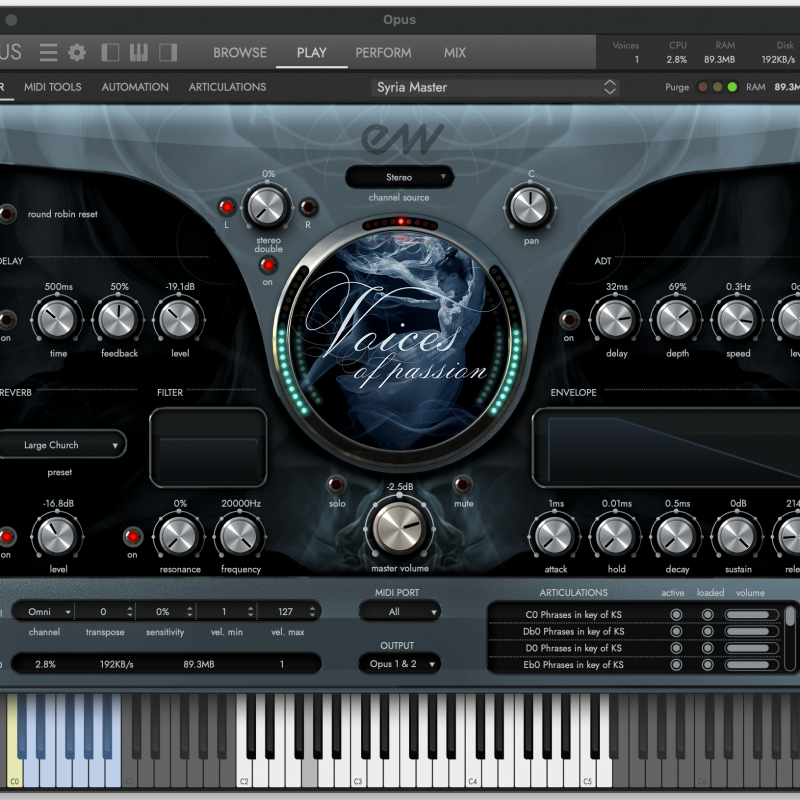Adjust the C0 Phrases volume slider

click(x=751, y=615)
